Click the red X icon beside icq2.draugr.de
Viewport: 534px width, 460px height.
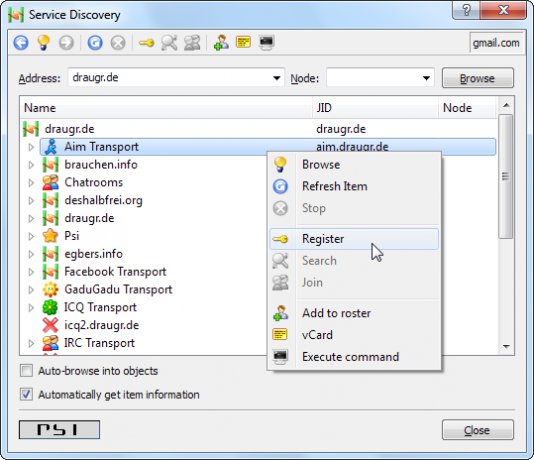(50, 325)
